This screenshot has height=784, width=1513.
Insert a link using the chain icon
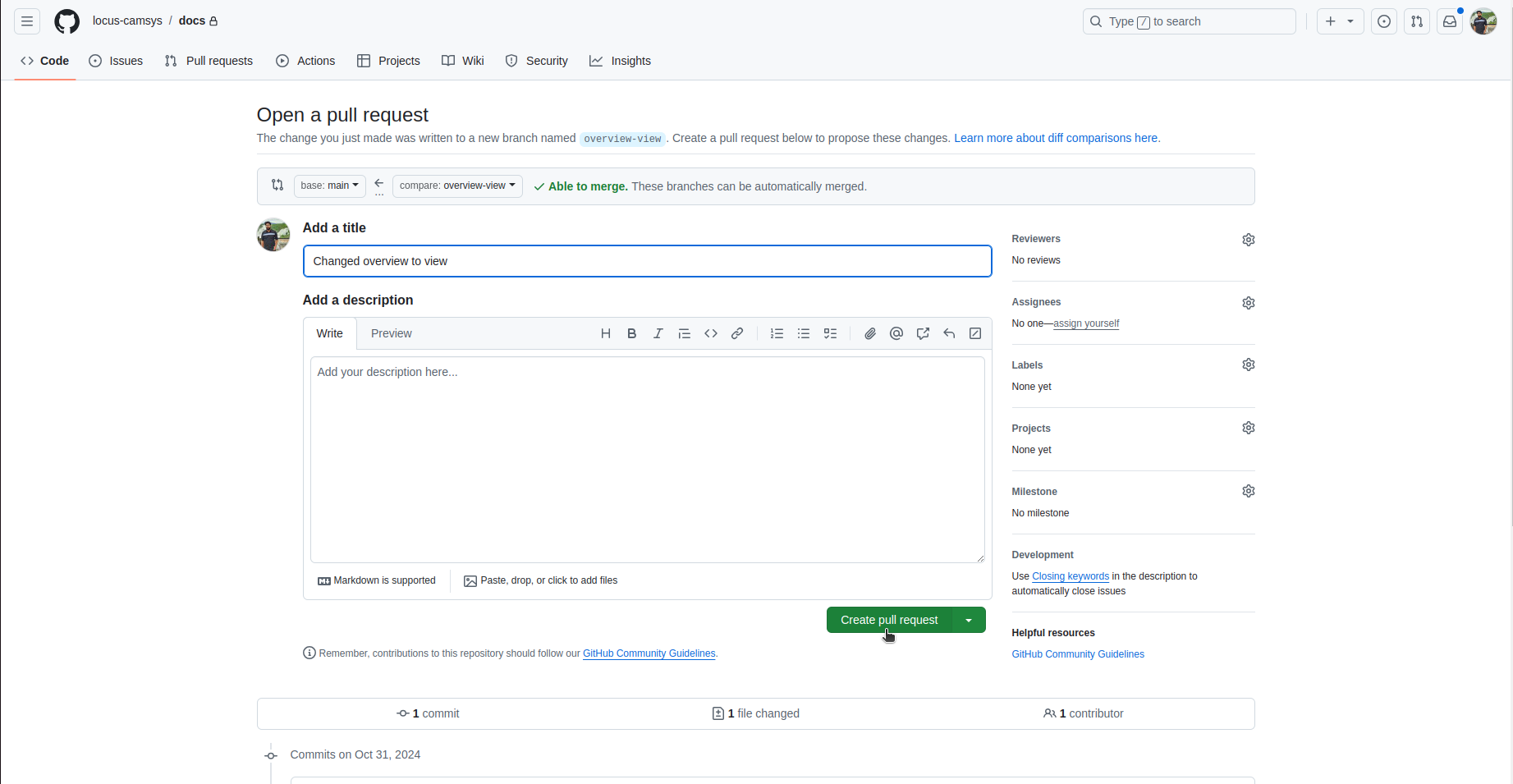pyautogui.click(x=737, y=333)
